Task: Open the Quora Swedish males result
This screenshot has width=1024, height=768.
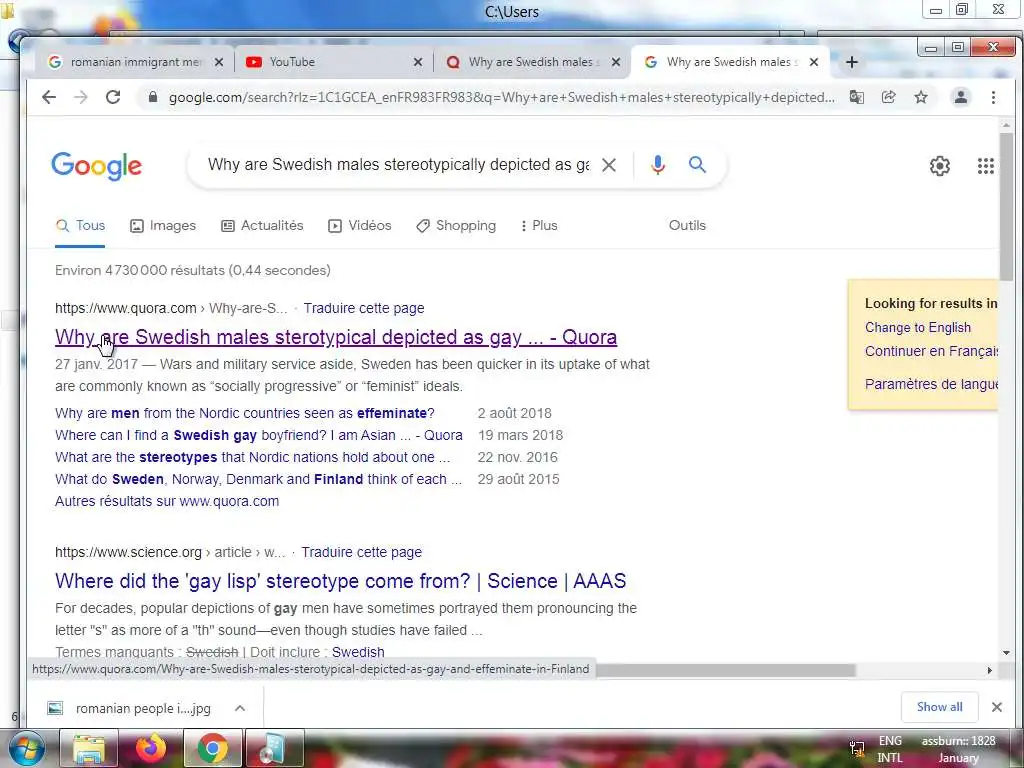Action: 336,337
